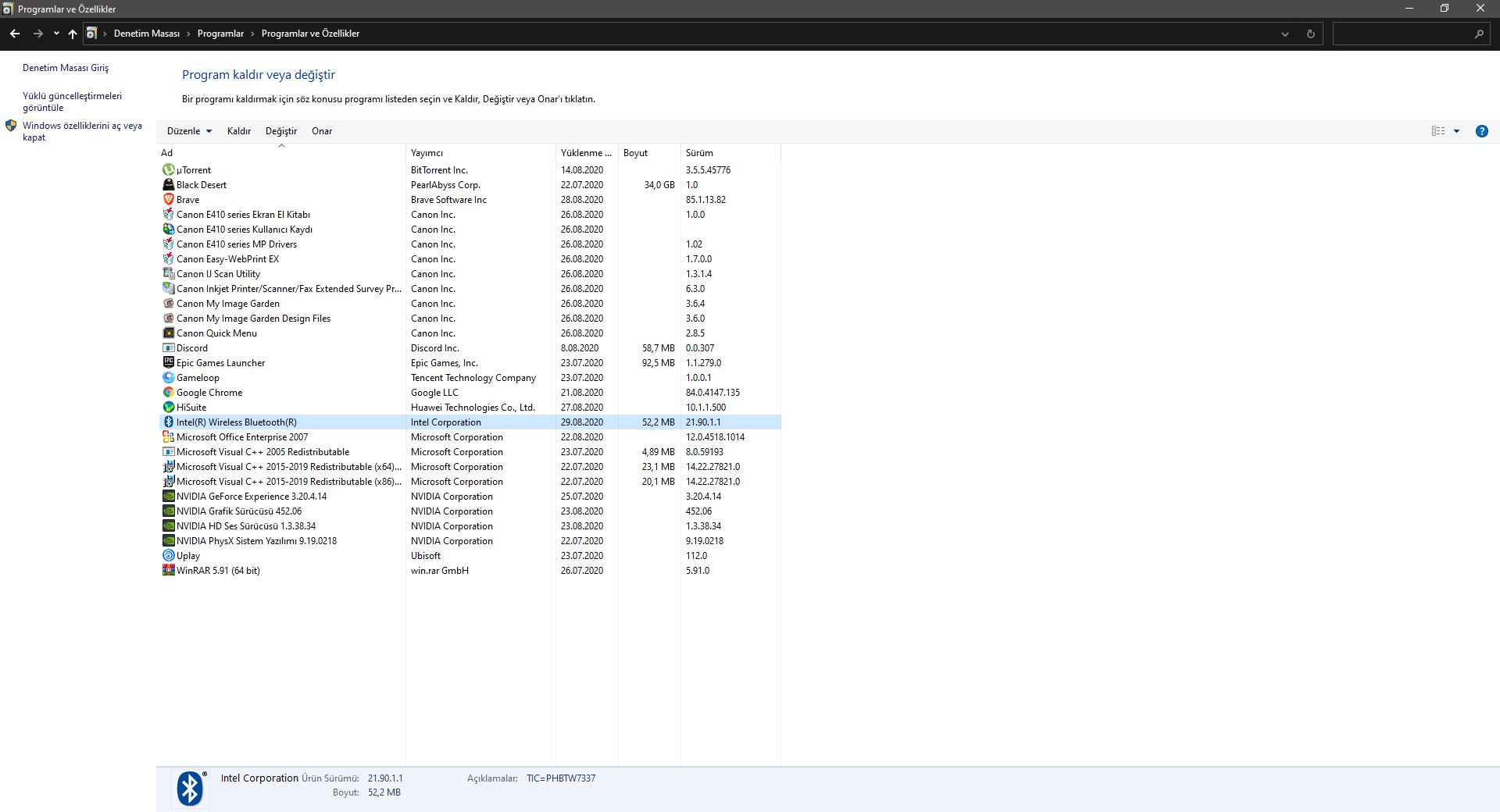
Task: Open recent locations dropdown arrow
Action: [56, 34]
